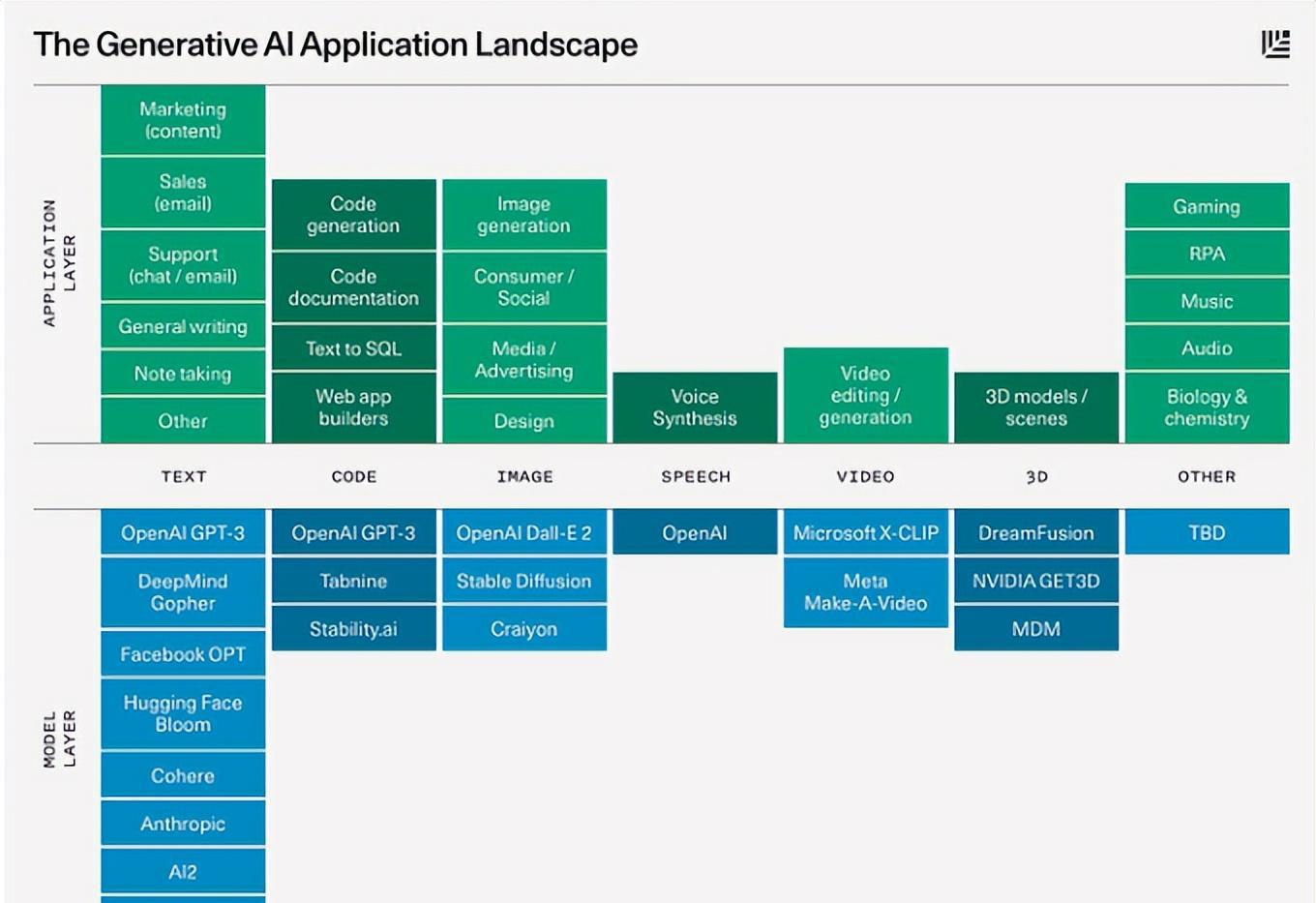Click the '3D' column label

[x=1036, y=476]
